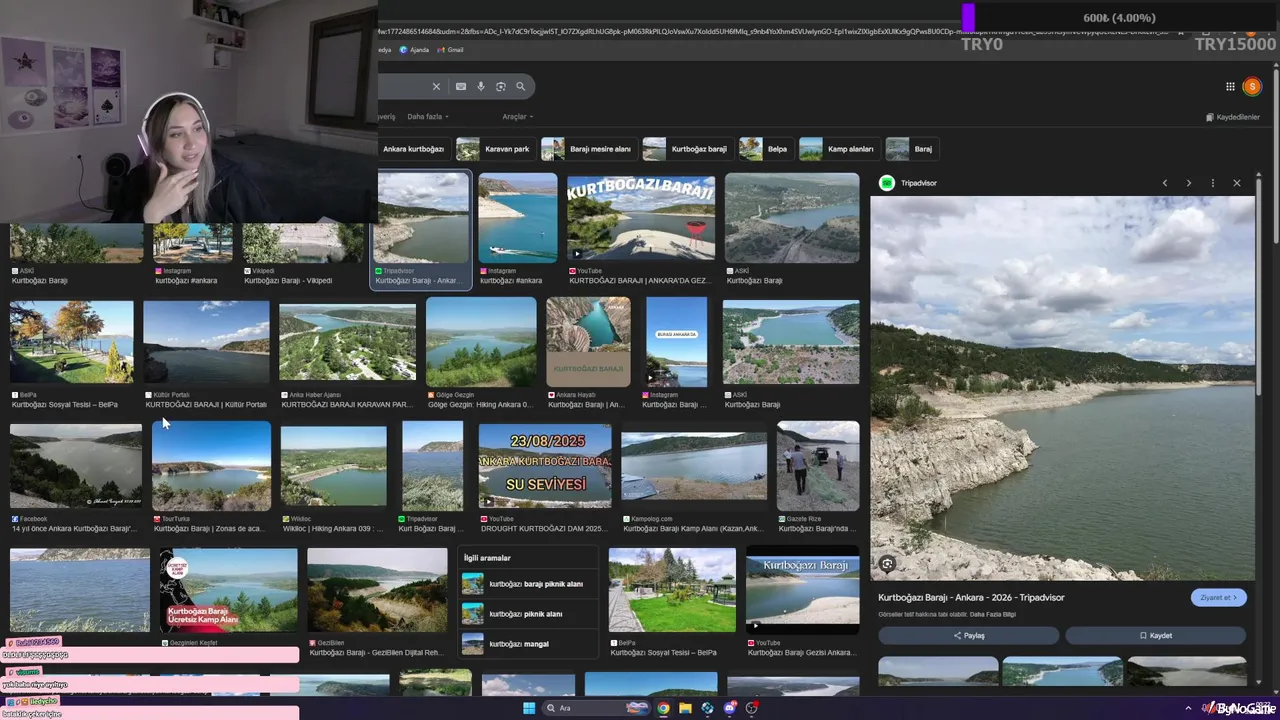Open Google Chrome from the taskbar

pos(663,708)
